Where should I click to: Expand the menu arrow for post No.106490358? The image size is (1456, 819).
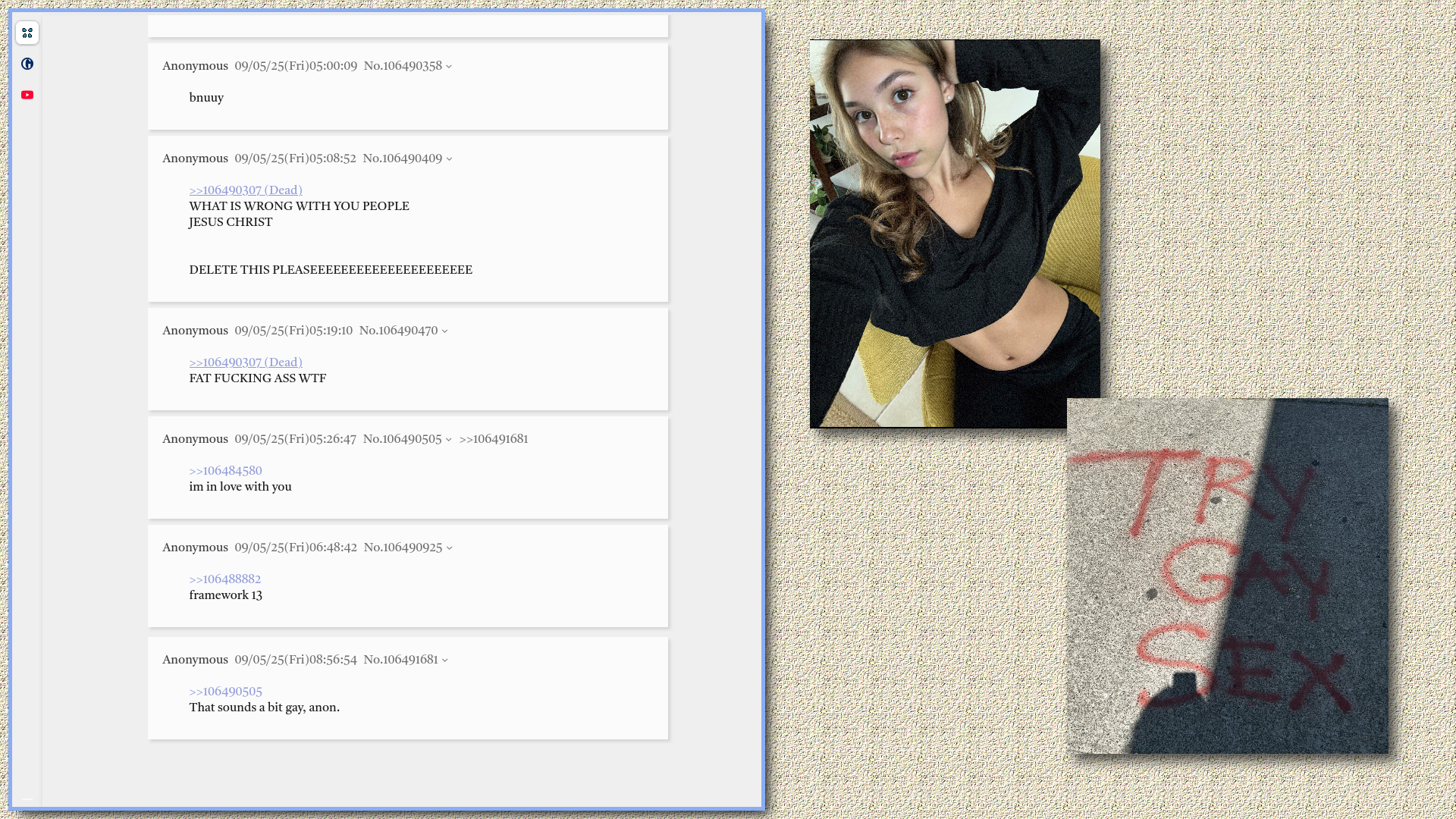449,67
